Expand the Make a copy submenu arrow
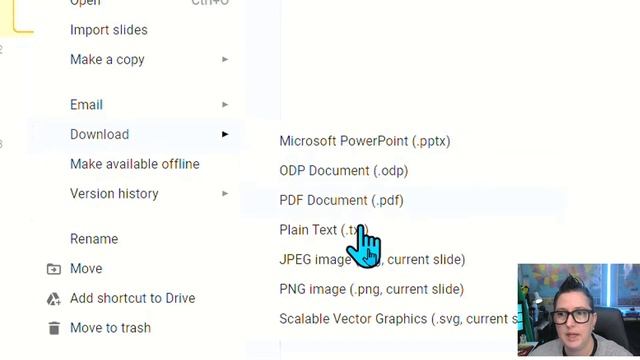Screen dimensions: 640x360 click(225, 60)
